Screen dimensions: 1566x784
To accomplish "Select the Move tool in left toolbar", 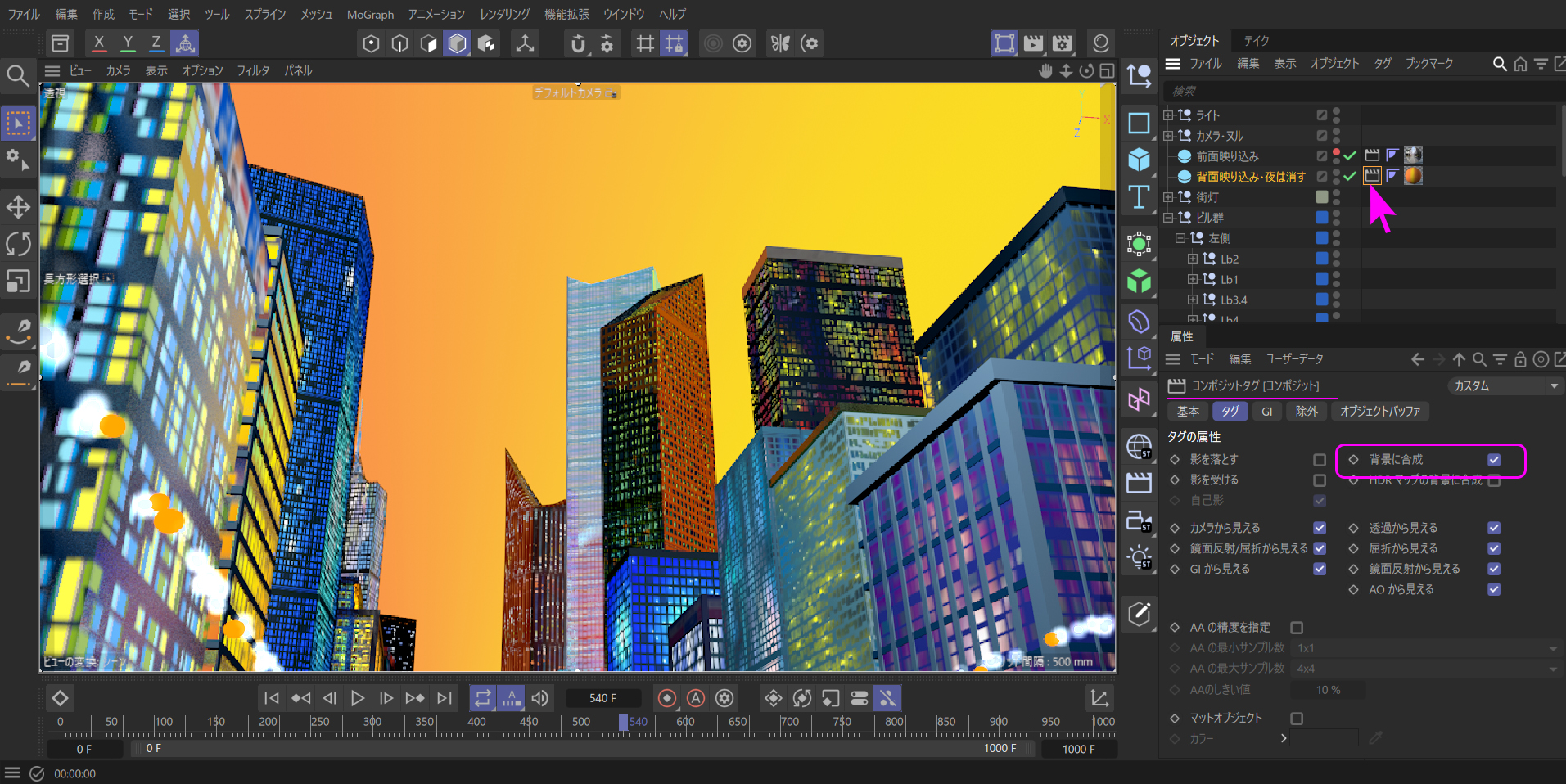I will coord(18,207).
